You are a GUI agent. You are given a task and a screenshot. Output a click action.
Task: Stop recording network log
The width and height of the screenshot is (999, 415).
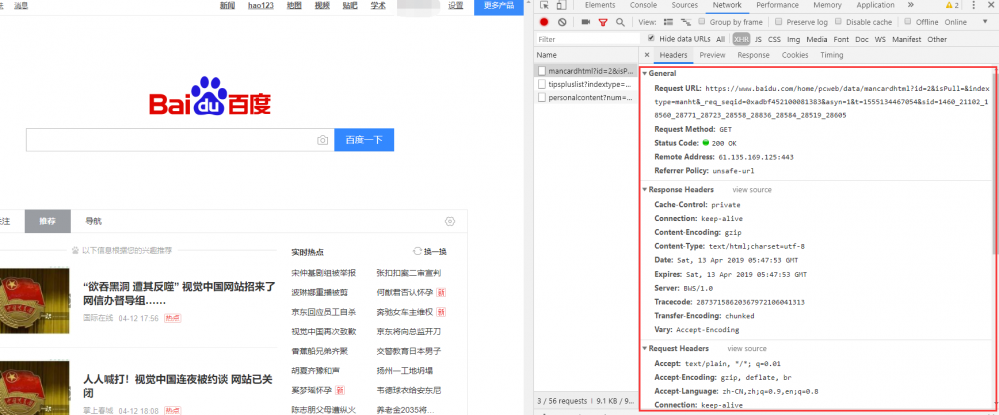(544, 22)
